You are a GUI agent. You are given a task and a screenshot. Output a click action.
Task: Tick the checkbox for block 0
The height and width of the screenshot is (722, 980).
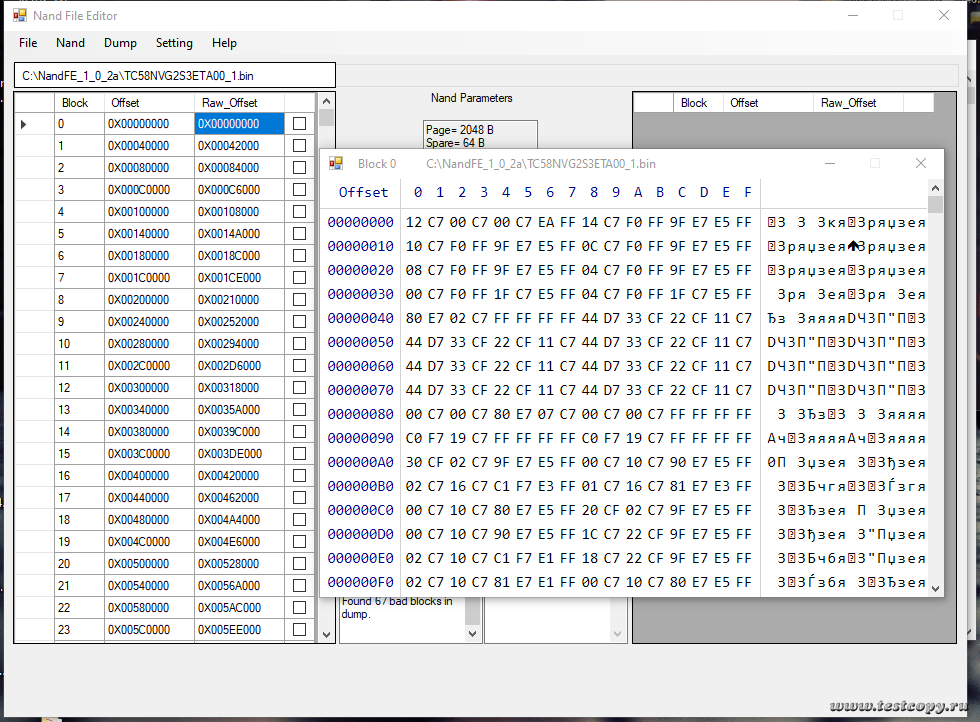299,124
